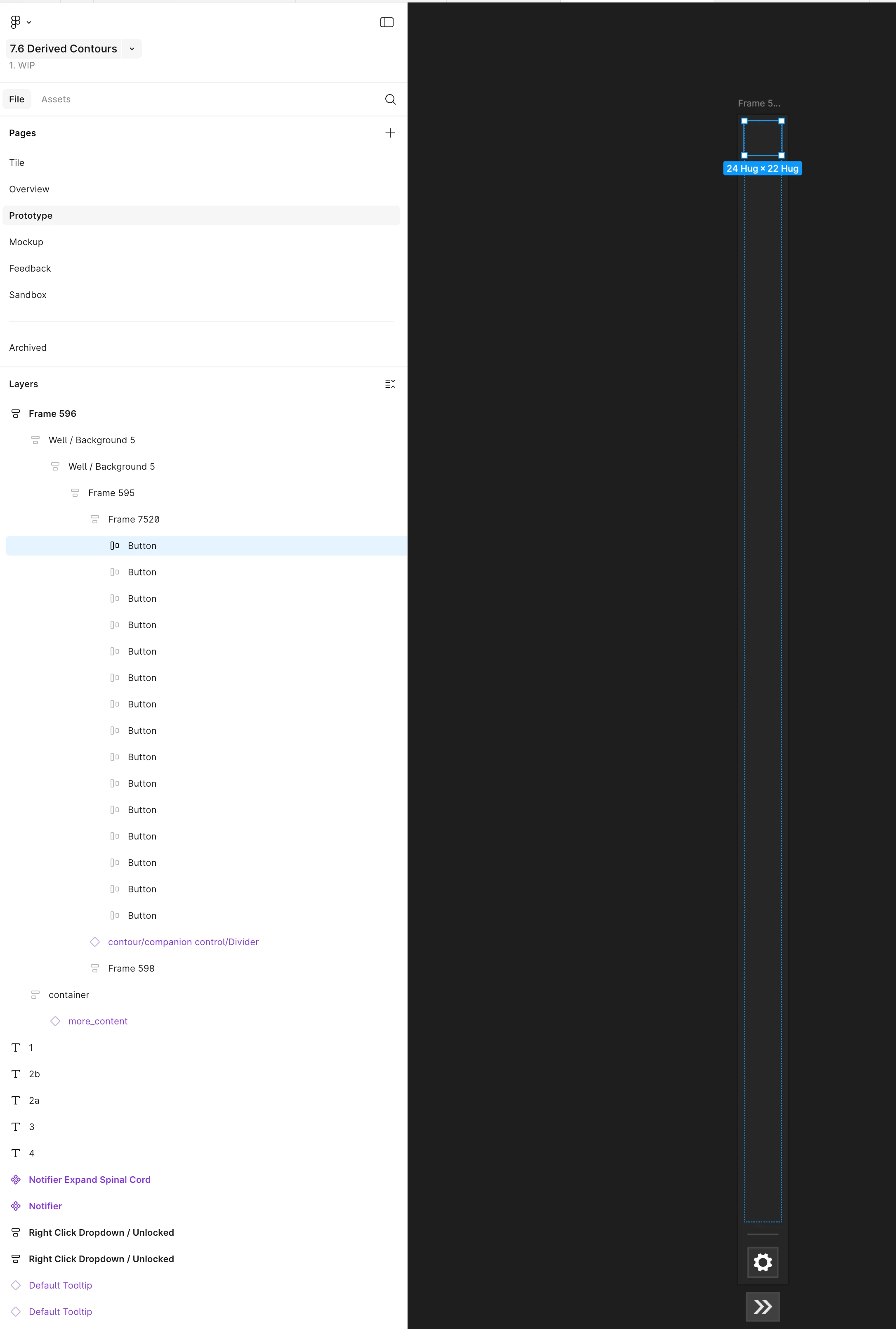Select the Prototype page
Viewport: 896px width, 1329px height.
click(x=201, y=215)
